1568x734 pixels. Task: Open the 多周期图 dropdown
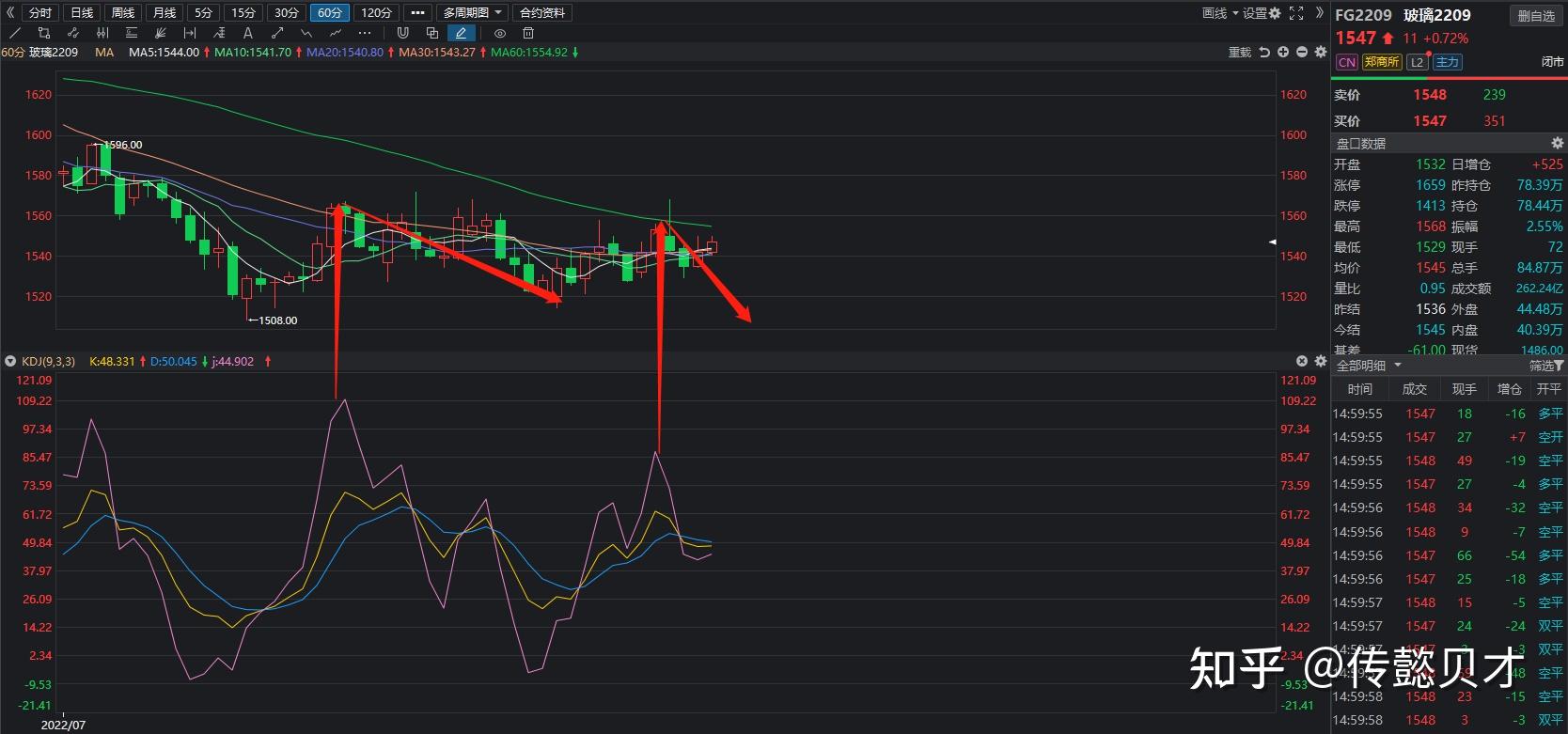tap(473, 13)
